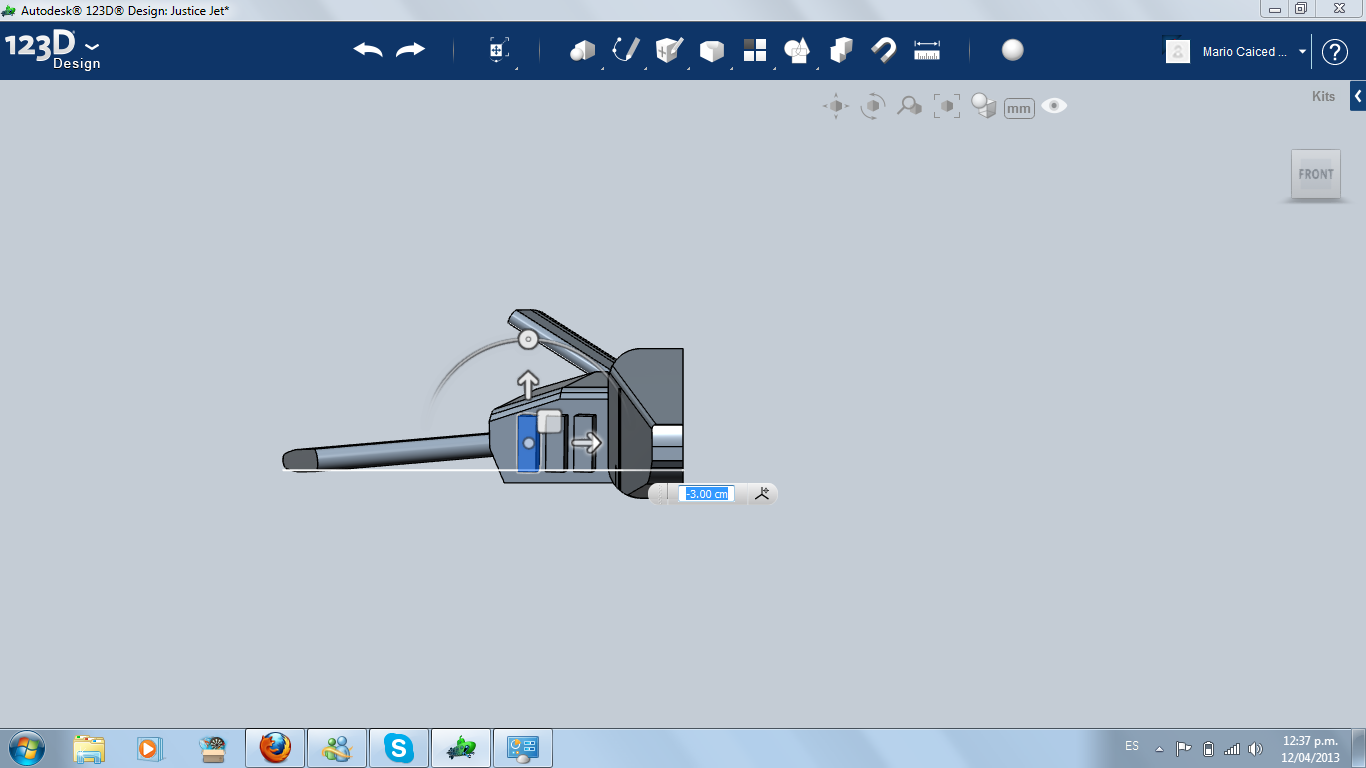Viewport: 1366px width, 768px height.
Task: Open the Combine tools menu
Action: coord(841,50)
